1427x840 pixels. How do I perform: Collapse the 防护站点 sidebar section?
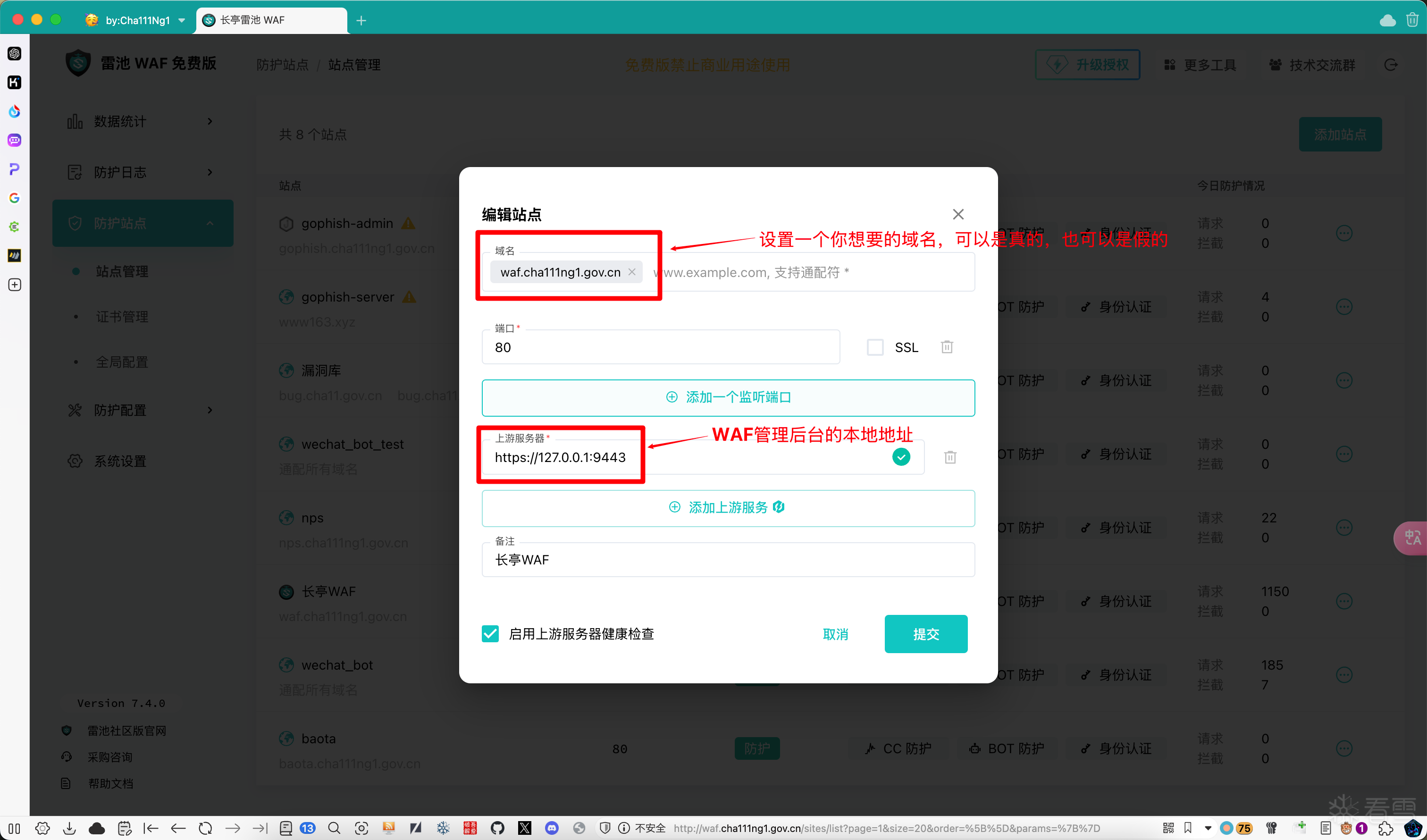coord(143,223)
